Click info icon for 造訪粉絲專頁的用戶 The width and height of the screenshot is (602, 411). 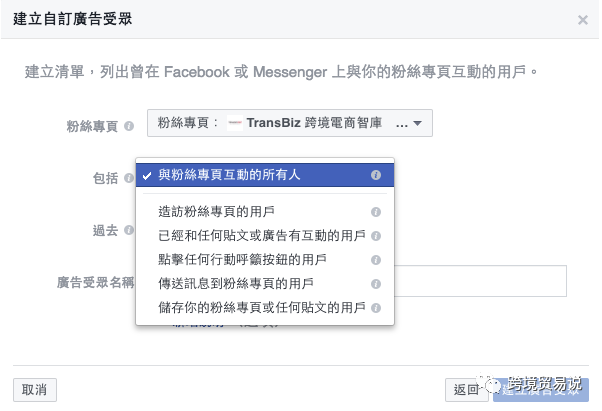tap(376, 212)
